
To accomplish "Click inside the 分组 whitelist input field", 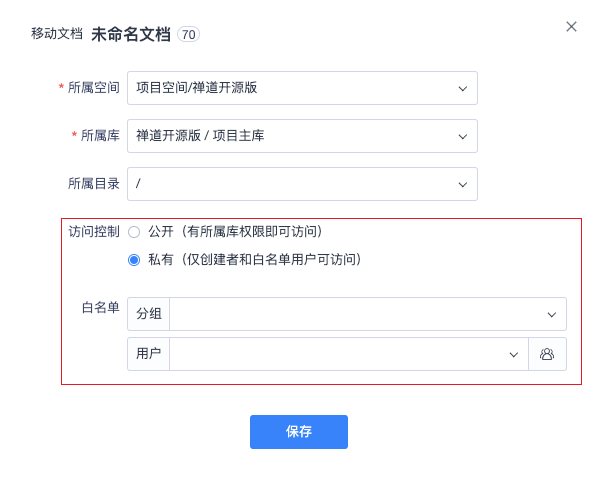I will coord(368,314).
